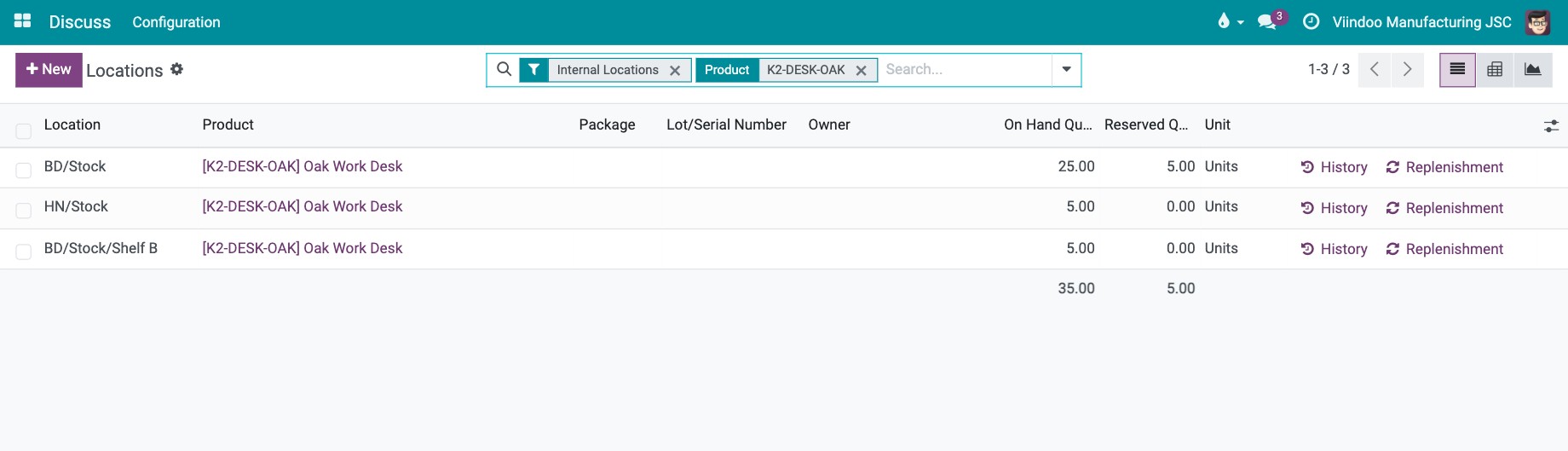Sort by Location column header
Viewport: 1568px width, 451px height.
72,125
